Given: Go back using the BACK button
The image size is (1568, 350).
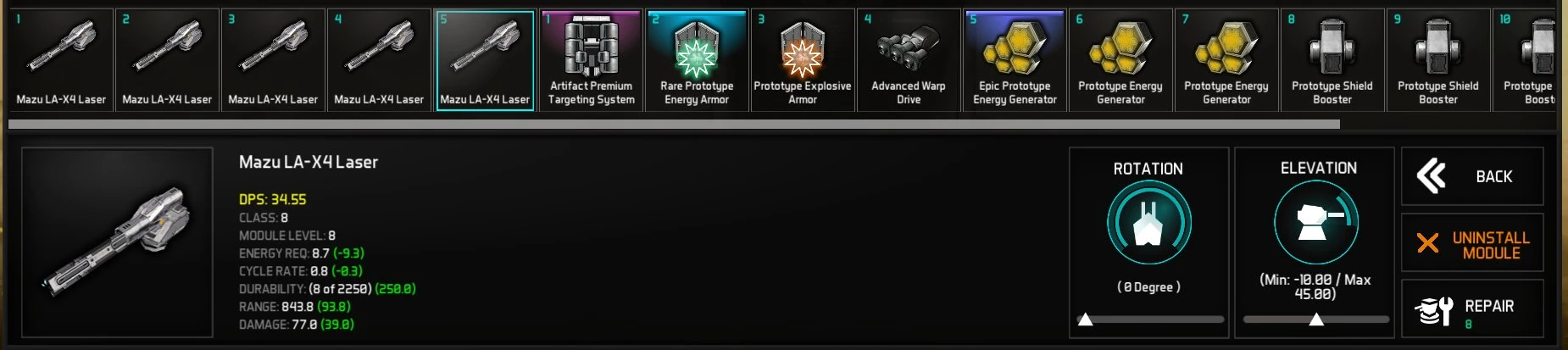Looking at the screenshot, I should [1472, 176].
